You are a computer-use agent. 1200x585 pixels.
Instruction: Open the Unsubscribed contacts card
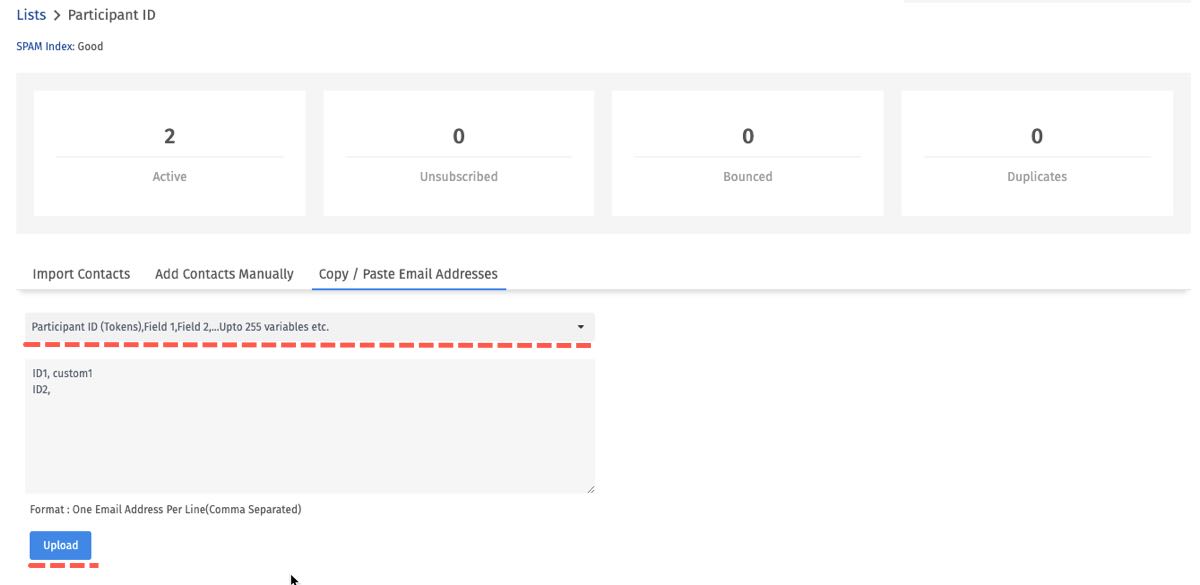click(x=458, y=153)
